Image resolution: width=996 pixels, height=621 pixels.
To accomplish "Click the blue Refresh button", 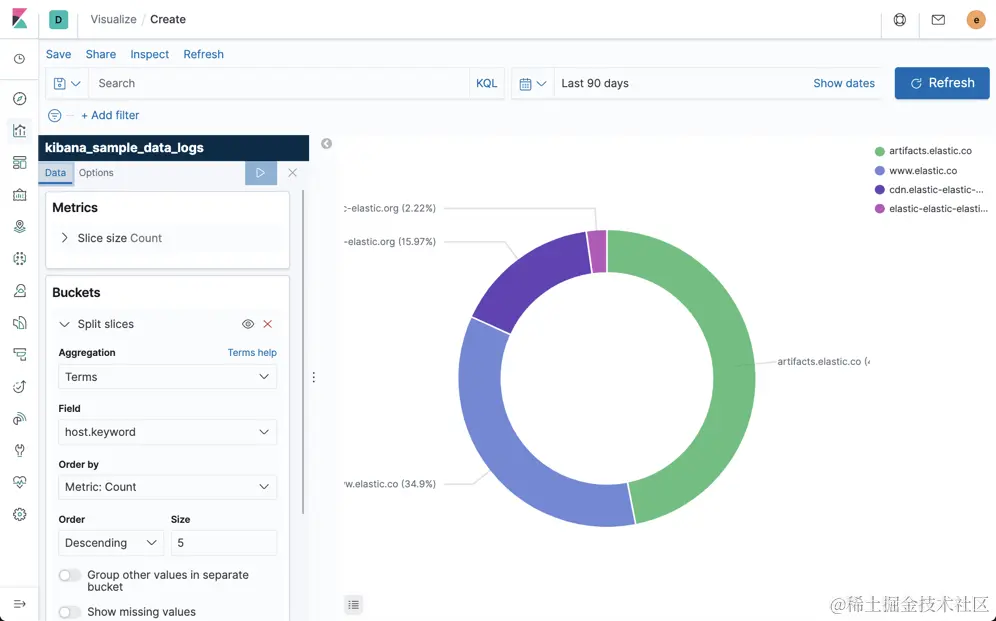I will click(x=942, y=83).
